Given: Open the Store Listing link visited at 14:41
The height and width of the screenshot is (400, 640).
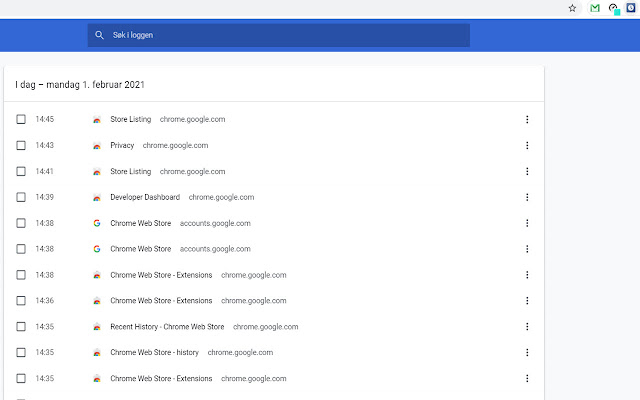Looking at the screenshot, I should click(131, 171).
